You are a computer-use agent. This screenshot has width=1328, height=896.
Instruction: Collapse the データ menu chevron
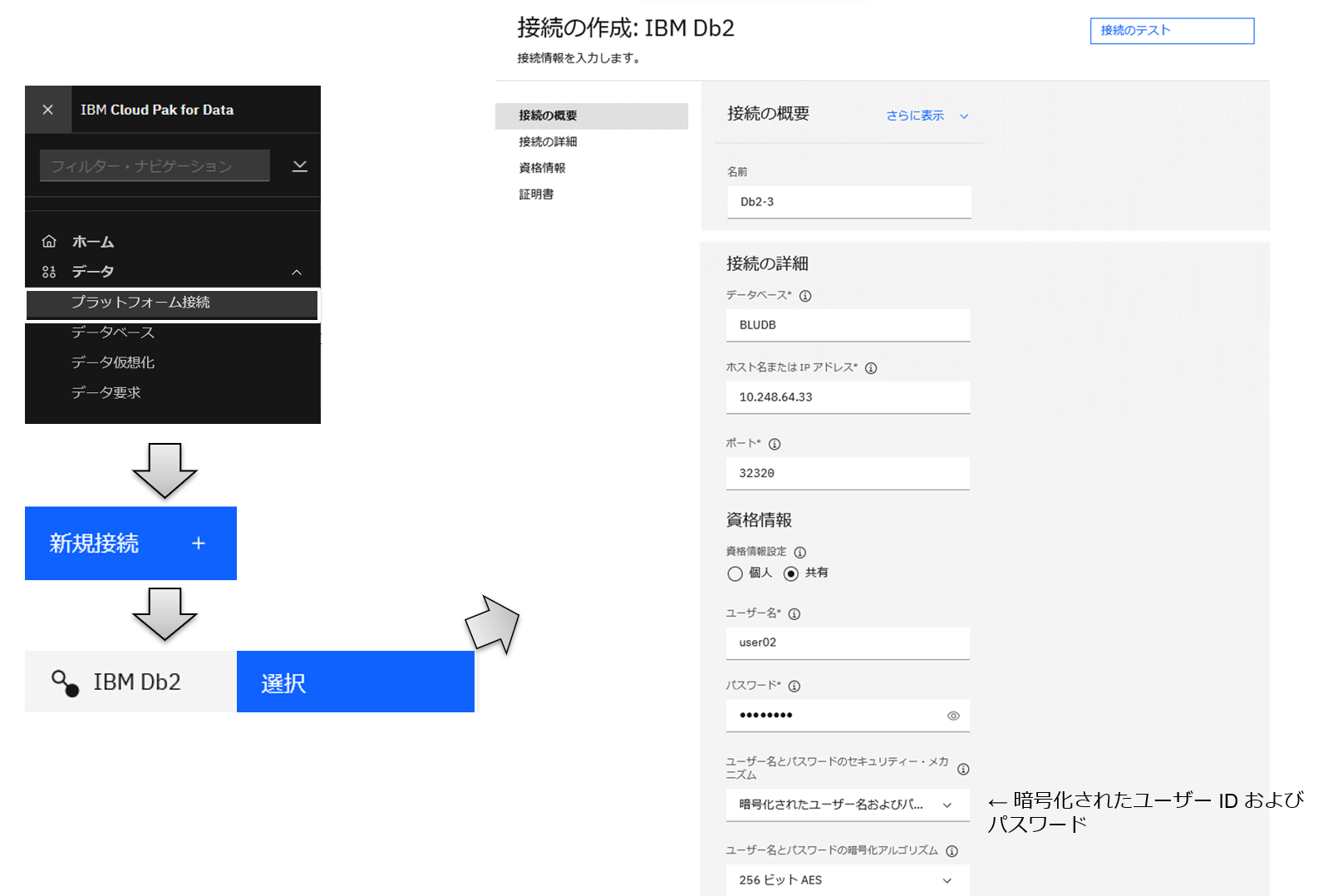[297, 273]
